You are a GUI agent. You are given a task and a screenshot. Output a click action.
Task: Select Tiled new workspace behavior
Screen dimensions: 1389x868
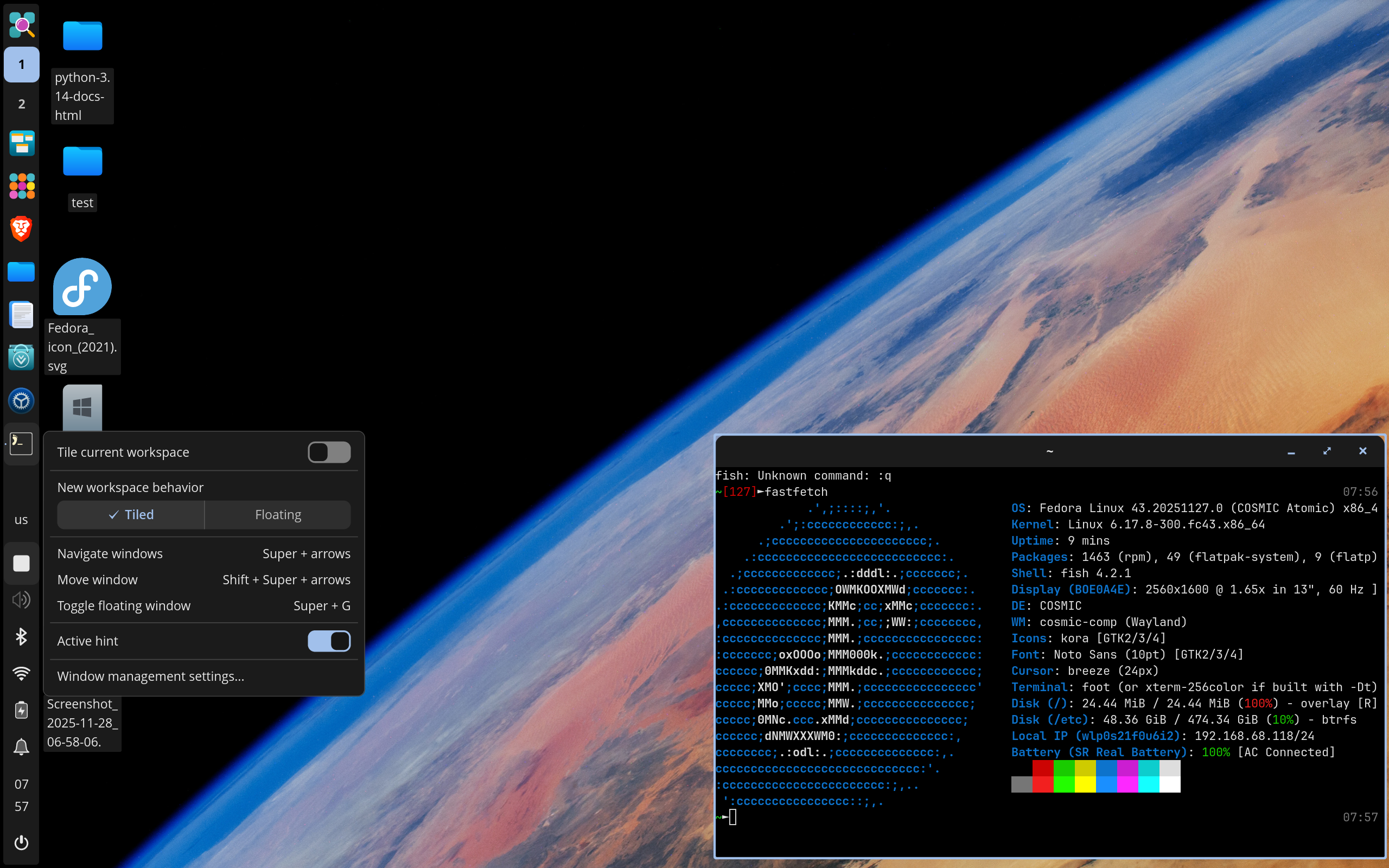[131, 515]
